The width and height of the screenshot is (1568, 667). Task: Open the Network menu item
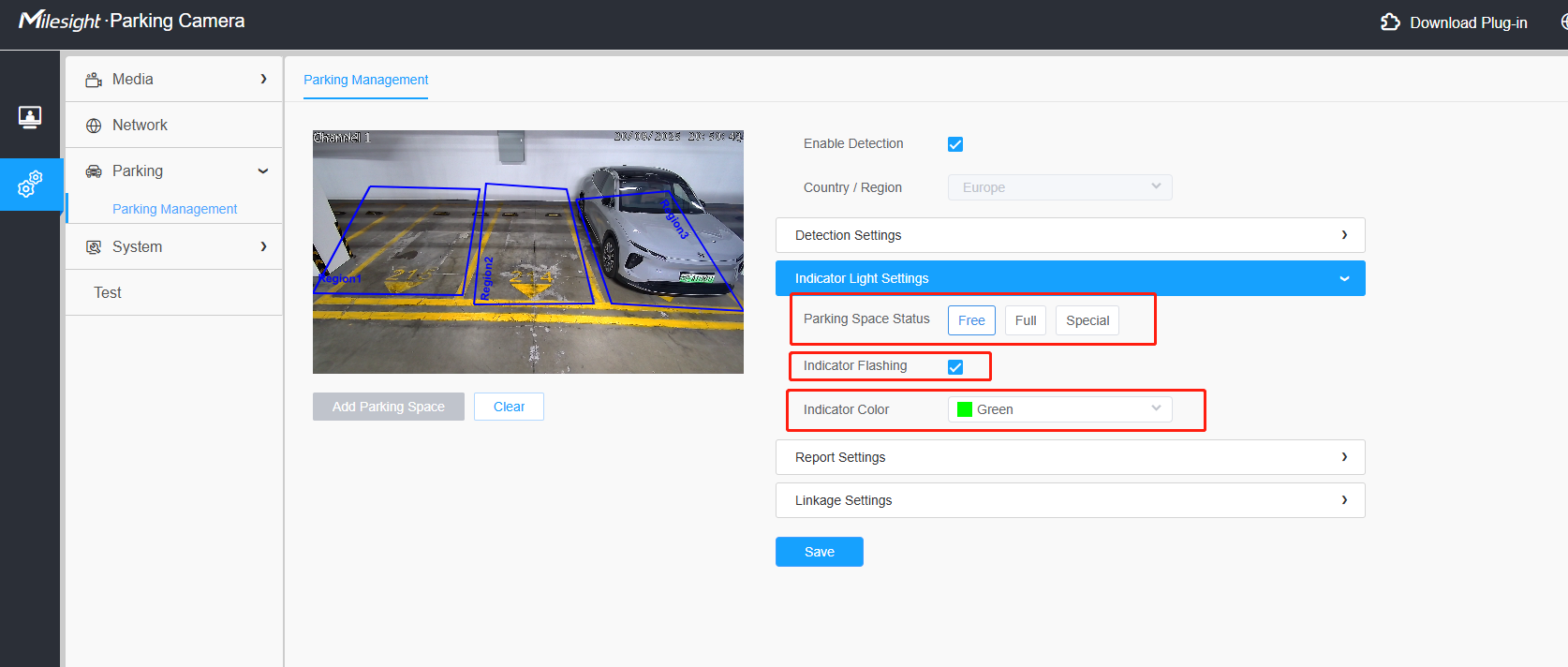click(x=174, y=126)
